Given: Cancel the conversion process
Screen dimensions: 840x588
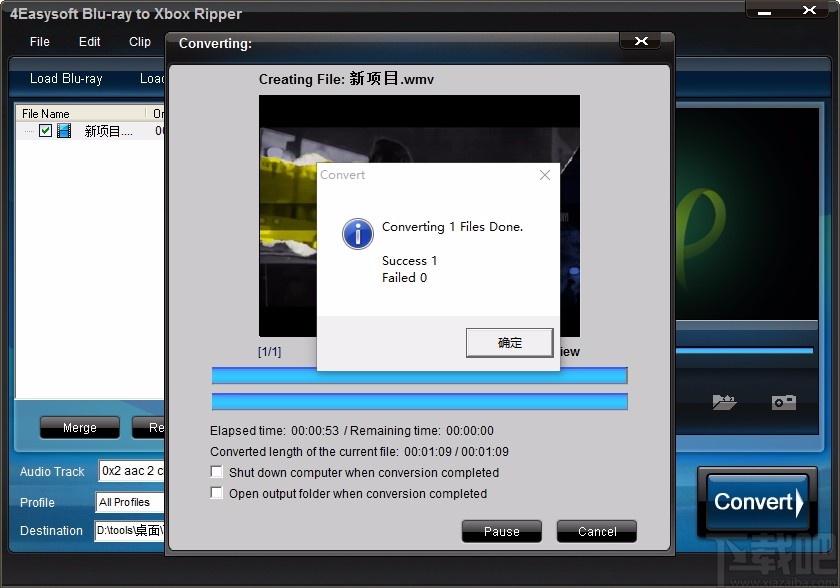Looking at the screenshot, I should tap(596, 531).
